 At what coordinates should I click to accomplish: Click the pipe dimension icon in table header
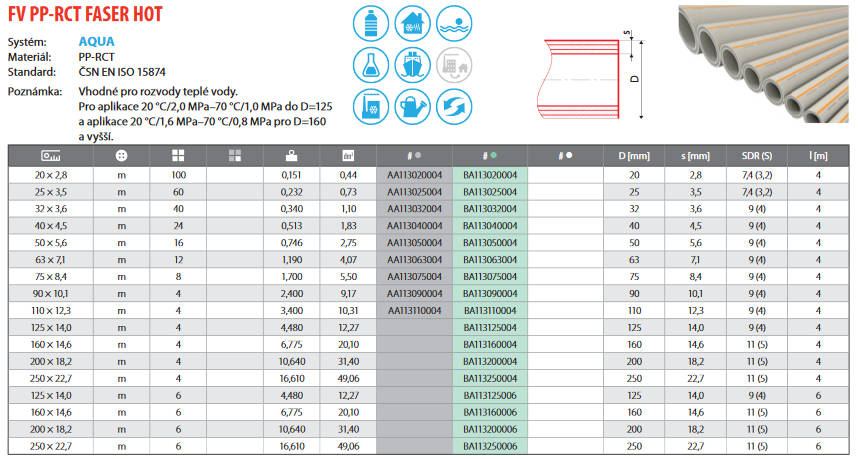(50, 156)
